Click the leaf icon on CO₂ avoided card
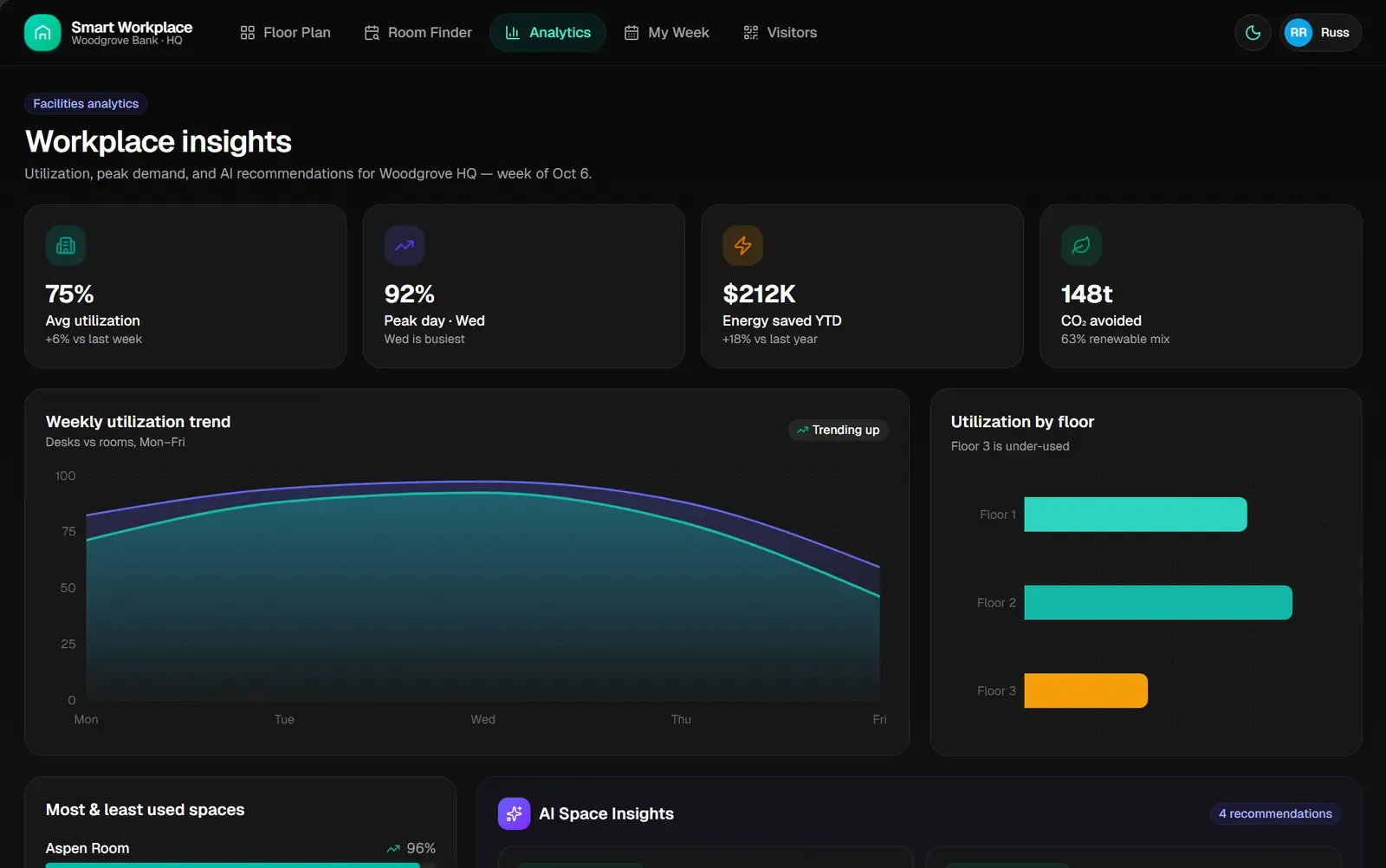 pyautogui.click(x=1081, y=246)
